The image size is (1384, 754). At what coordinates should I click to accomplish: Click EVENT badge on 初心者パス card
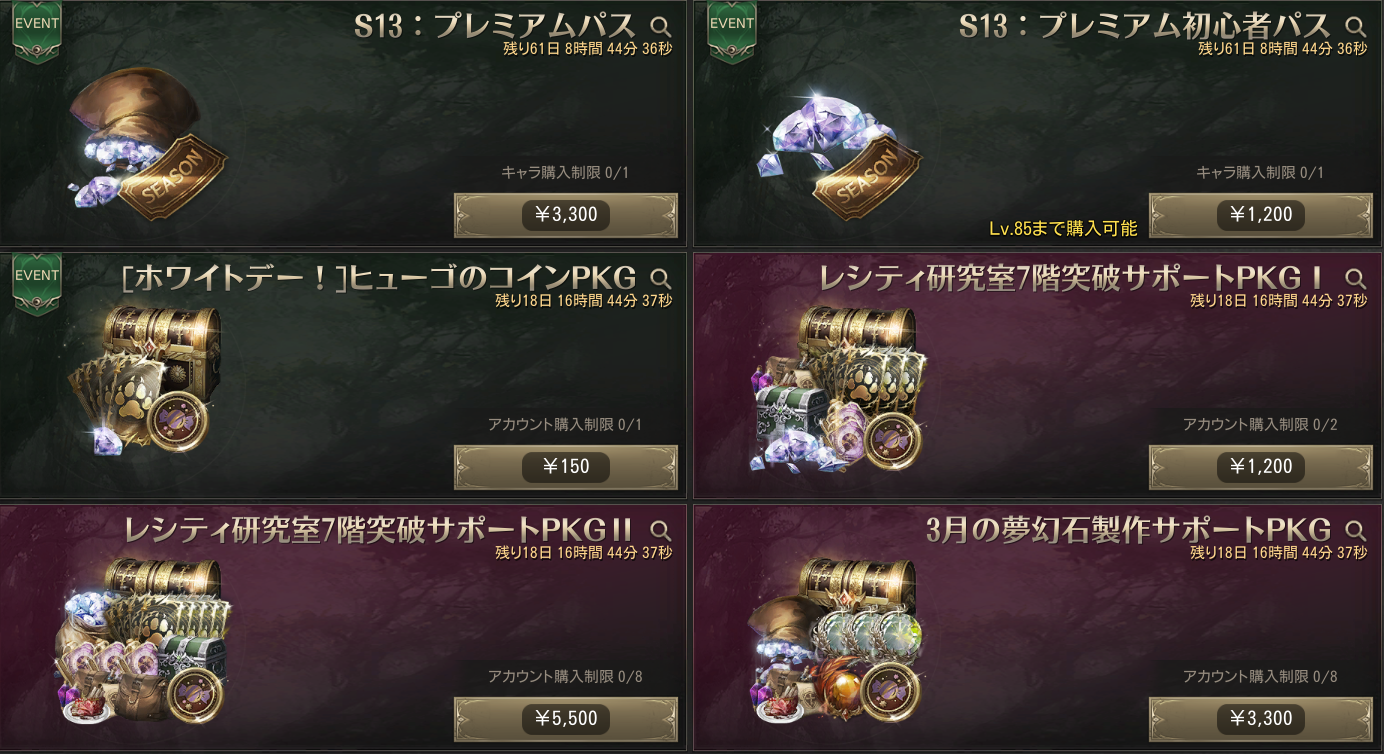[x=732, y=32]
